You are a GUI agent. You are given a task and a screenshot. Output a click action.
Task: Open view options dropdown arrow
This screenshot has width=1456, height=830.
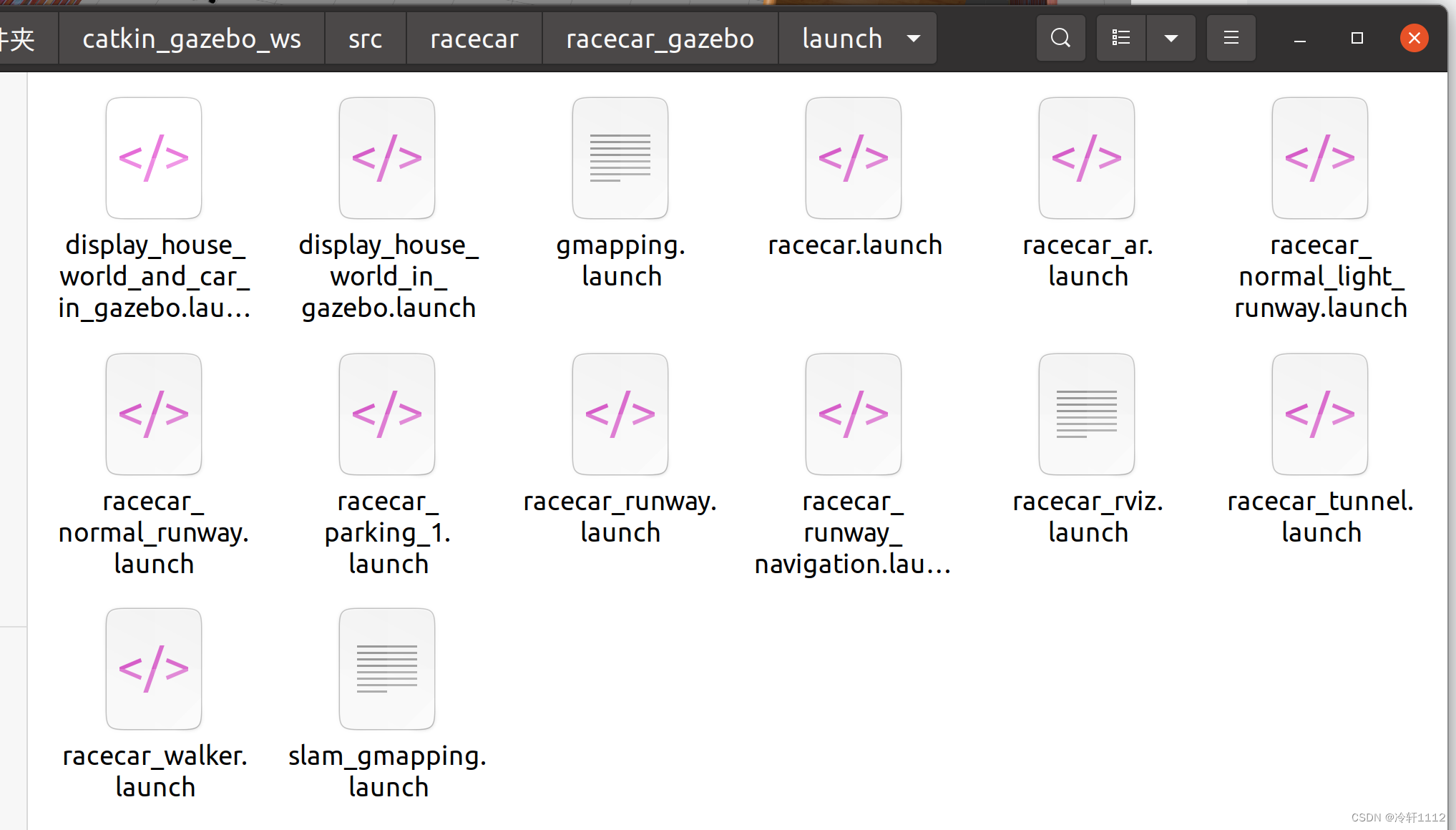(x=1171, y=38)
